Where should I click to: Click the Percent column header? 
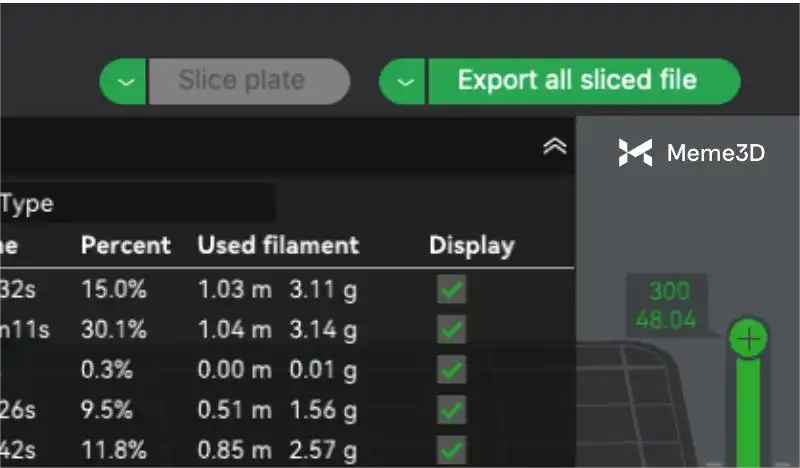point(126,245)
